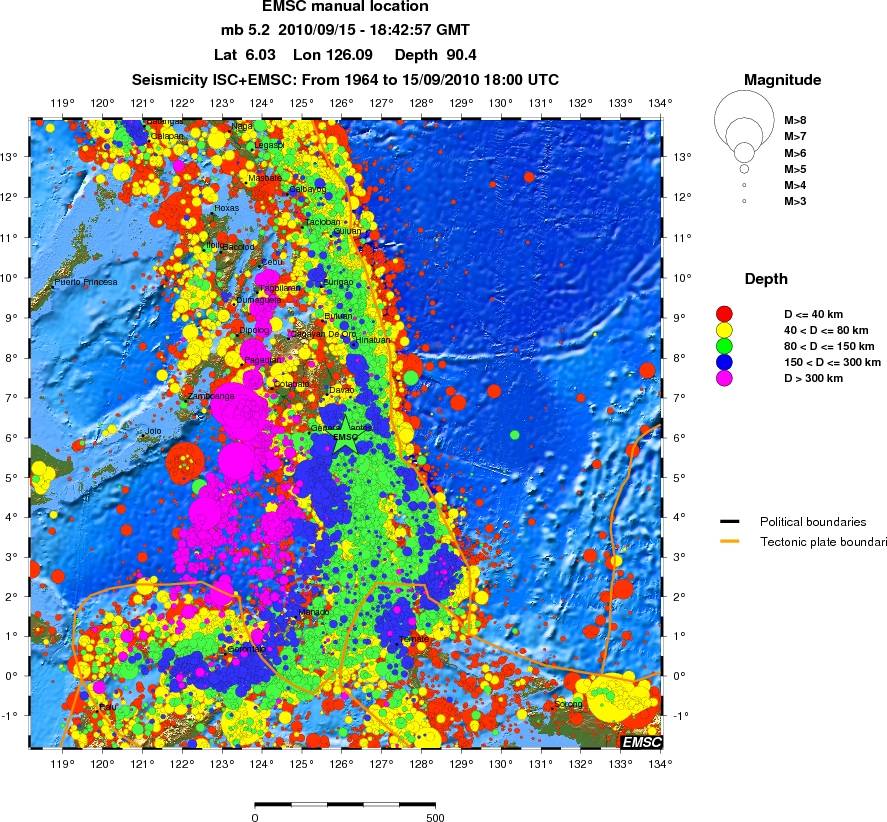This screenshot has width=887, height=822.
Task: Click the 'Dipolog' city label
Action: (x=254, y=330)
